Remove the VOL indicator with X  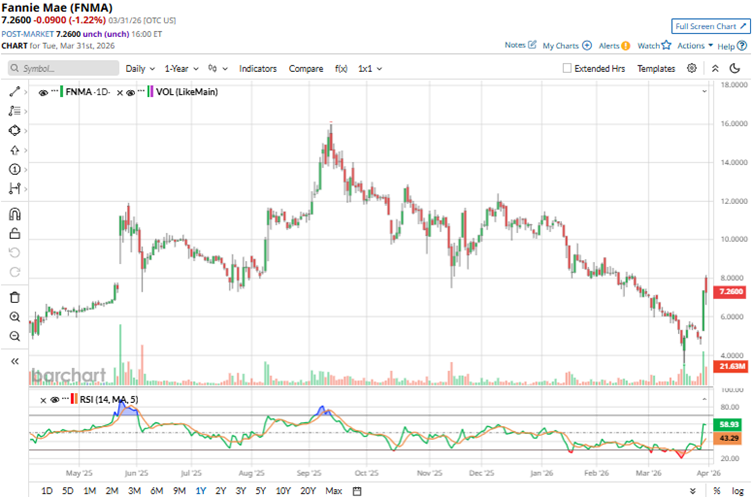pyautogui.click(x=120, y=93)
